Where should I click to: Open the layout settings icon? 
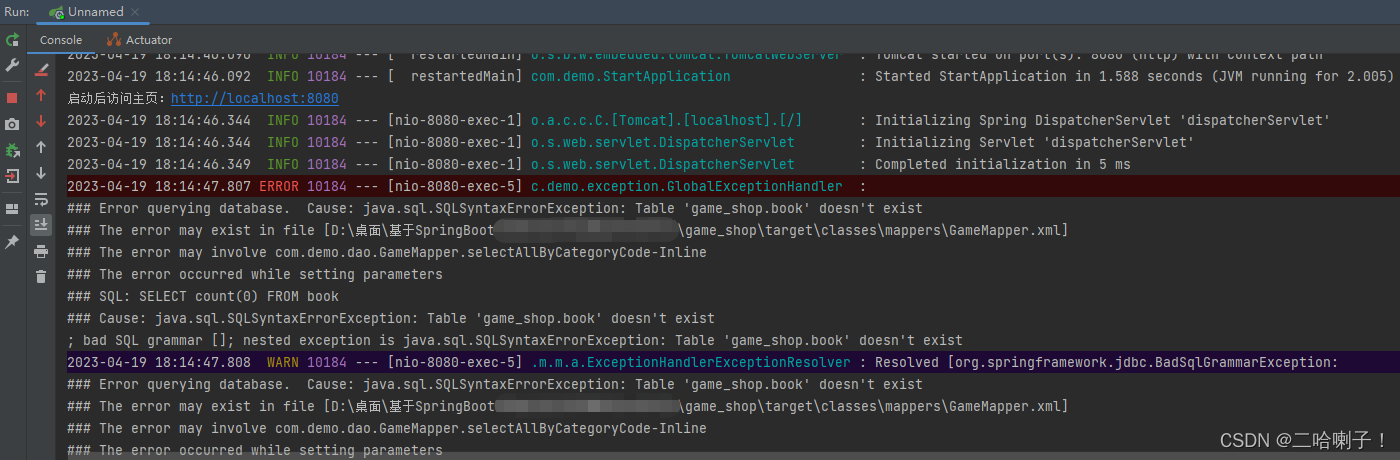point(12,209)
